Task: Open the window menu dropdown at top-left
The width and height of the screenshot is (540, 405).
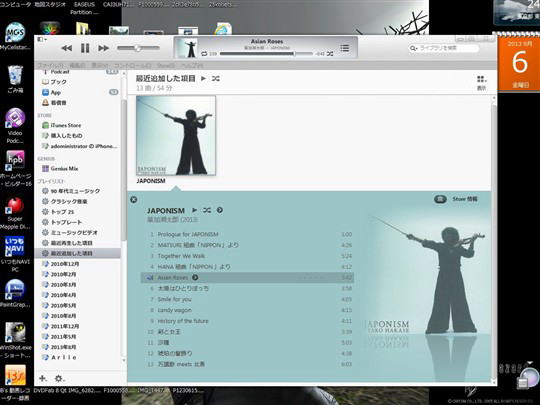Action: click(42, 39)
